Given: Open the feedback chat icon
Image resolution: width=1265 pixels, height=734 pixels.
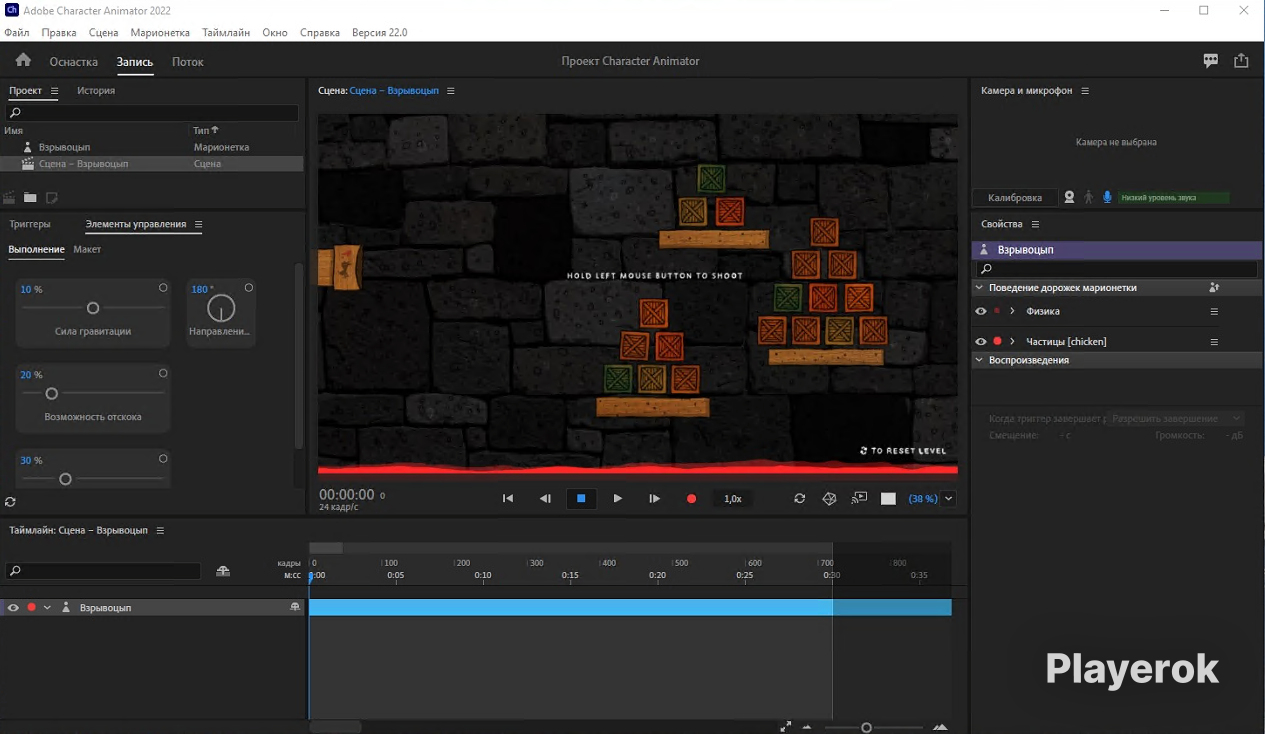Looking at the screenshot, I should click(x=1211, y=61).
